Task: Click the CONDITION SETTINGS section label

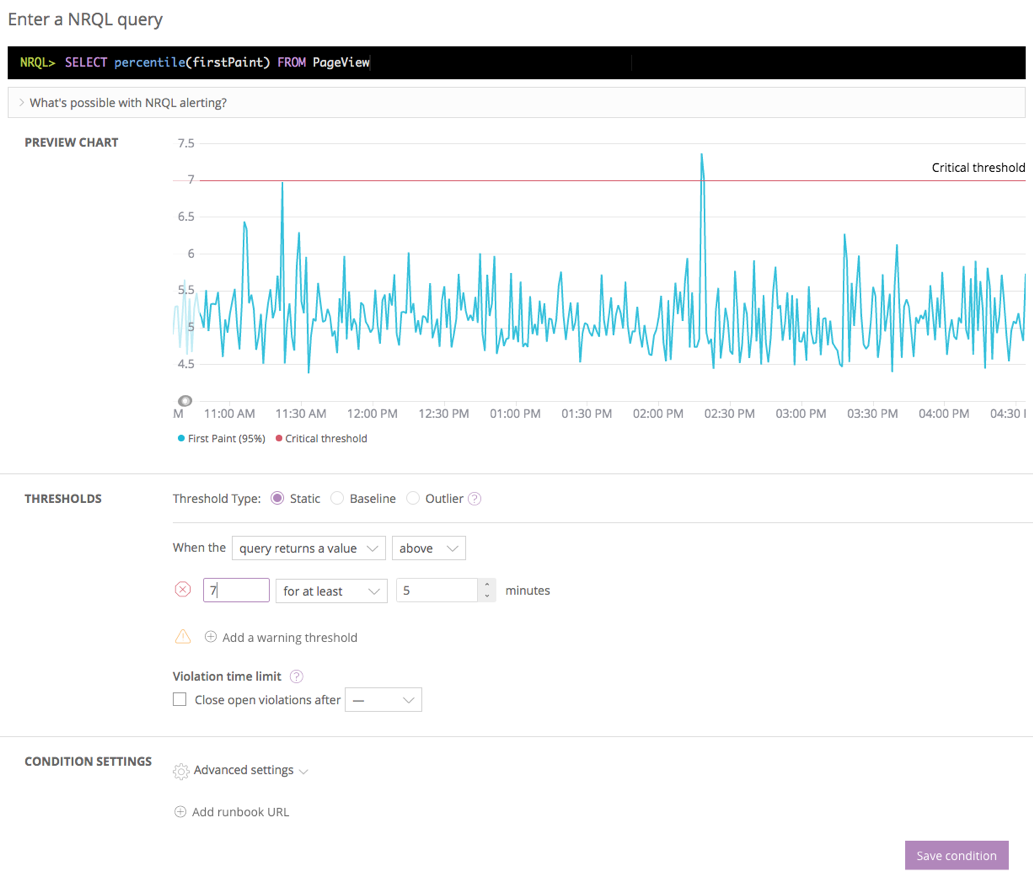Action: pyautogui.click(x=88, y=761)
